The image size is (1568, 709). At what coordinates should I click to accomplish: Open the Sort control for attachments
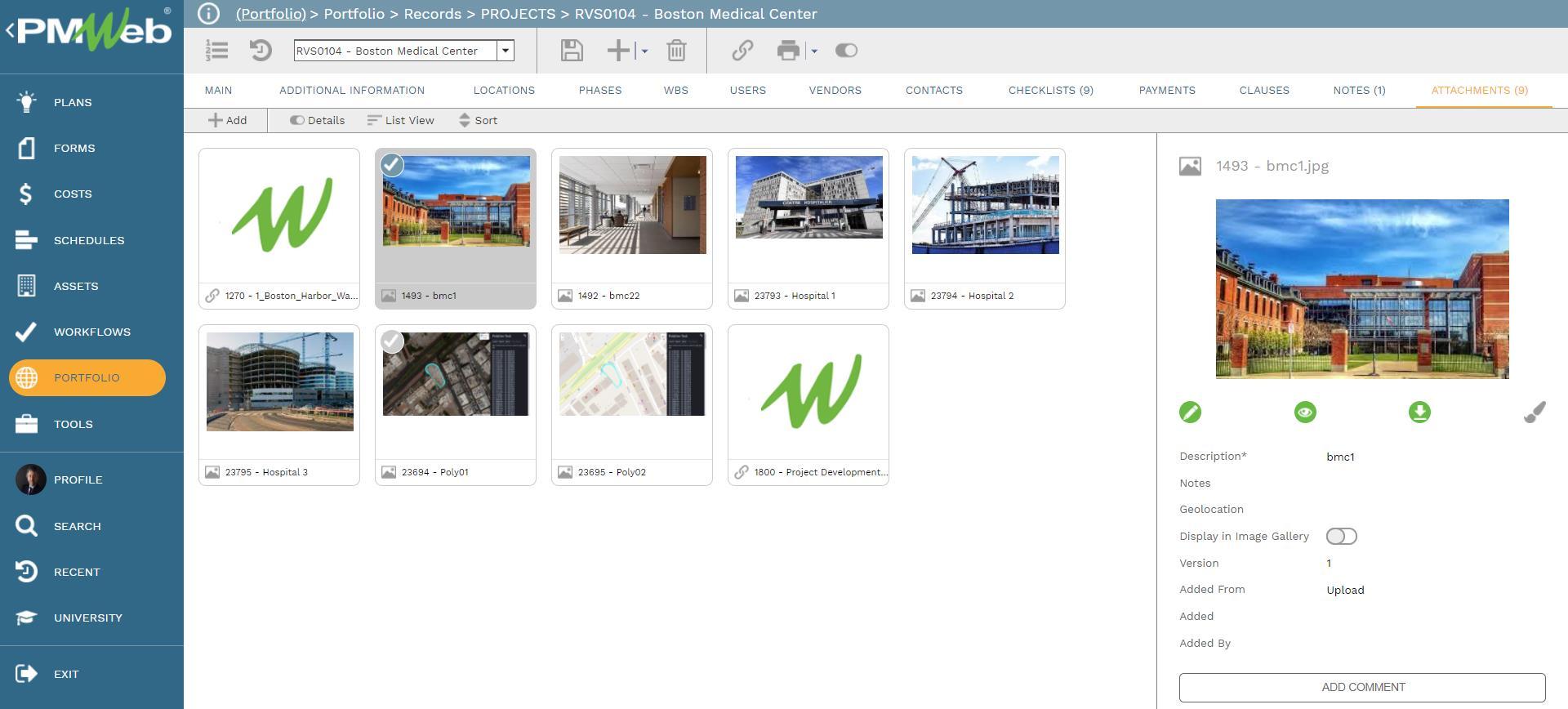[478, 120]
